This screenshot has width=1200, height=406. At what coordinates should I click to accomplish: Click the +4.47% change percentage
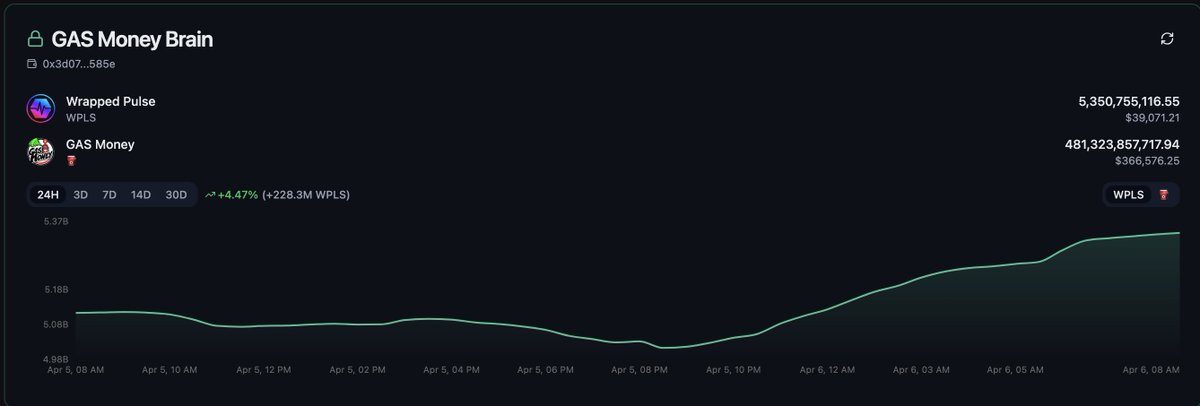(x=237, y=195)
